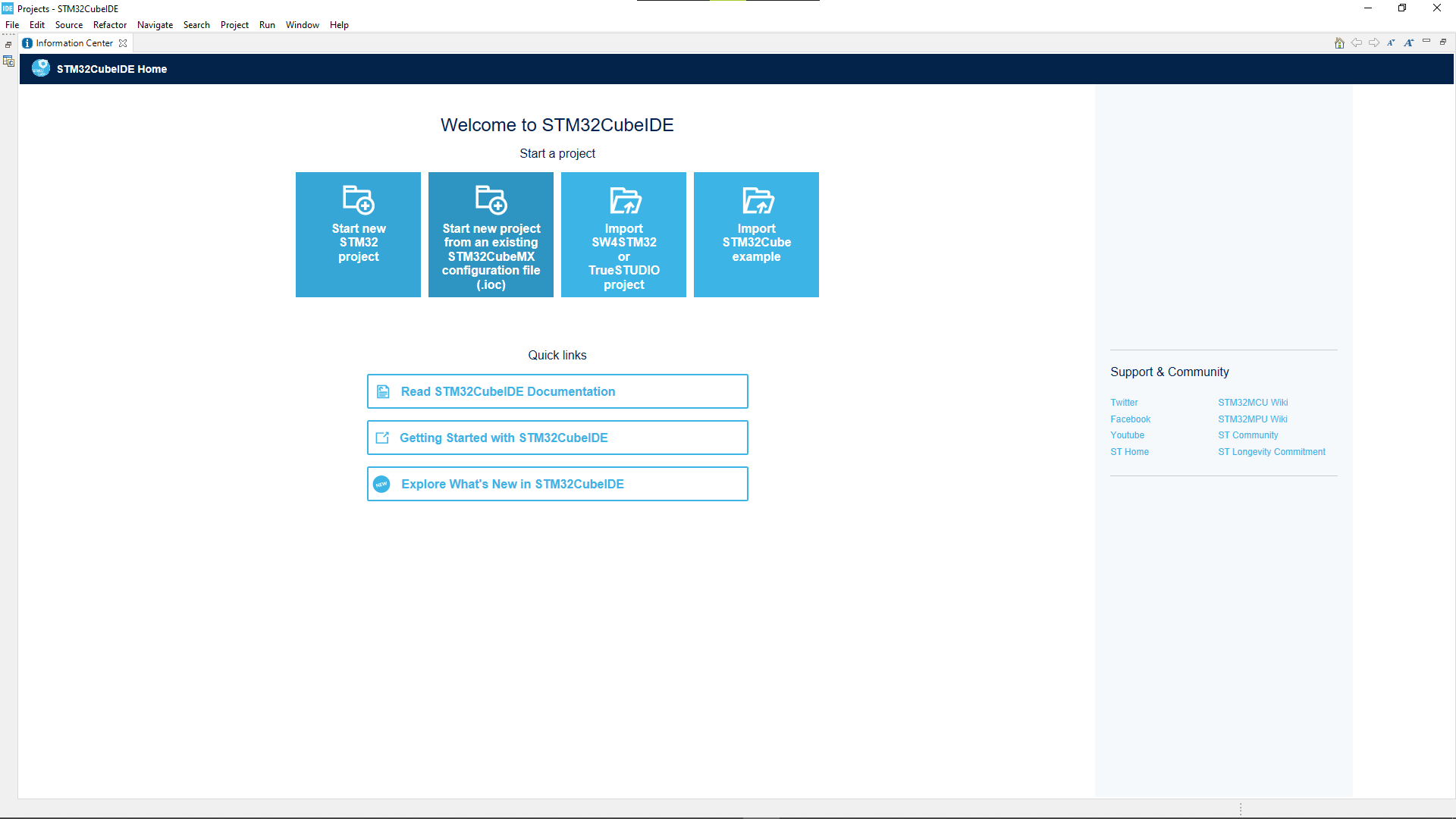Click the Import STM32Cube example tile
The height and width of the screenshot is (819, 1456).
point(756,234)
